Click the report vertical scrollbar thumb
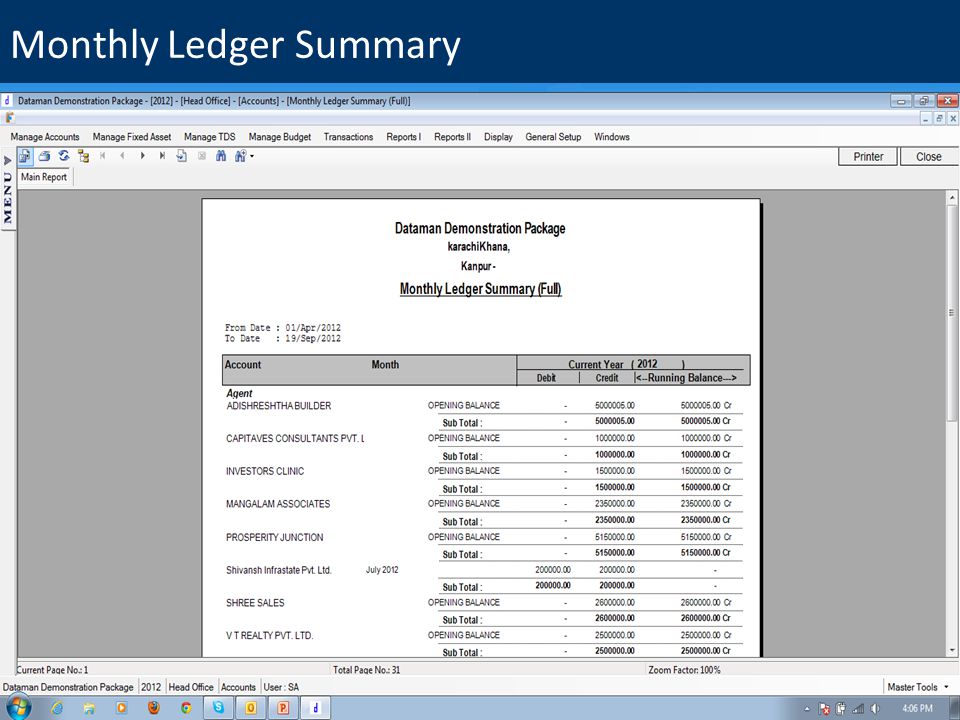960x720 pixels. (951, 313)
